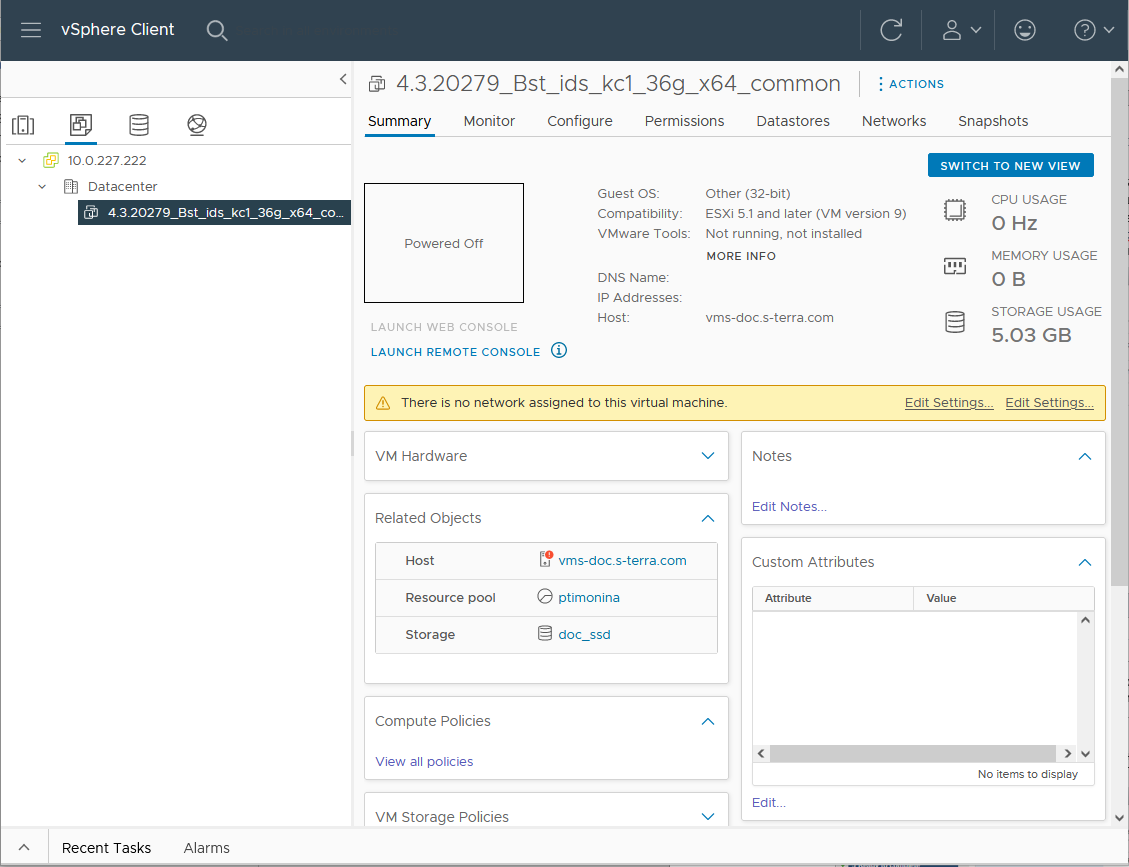
Task: Click the search magnifier icon
Action: pyautogui.click(x=217, y=30)
